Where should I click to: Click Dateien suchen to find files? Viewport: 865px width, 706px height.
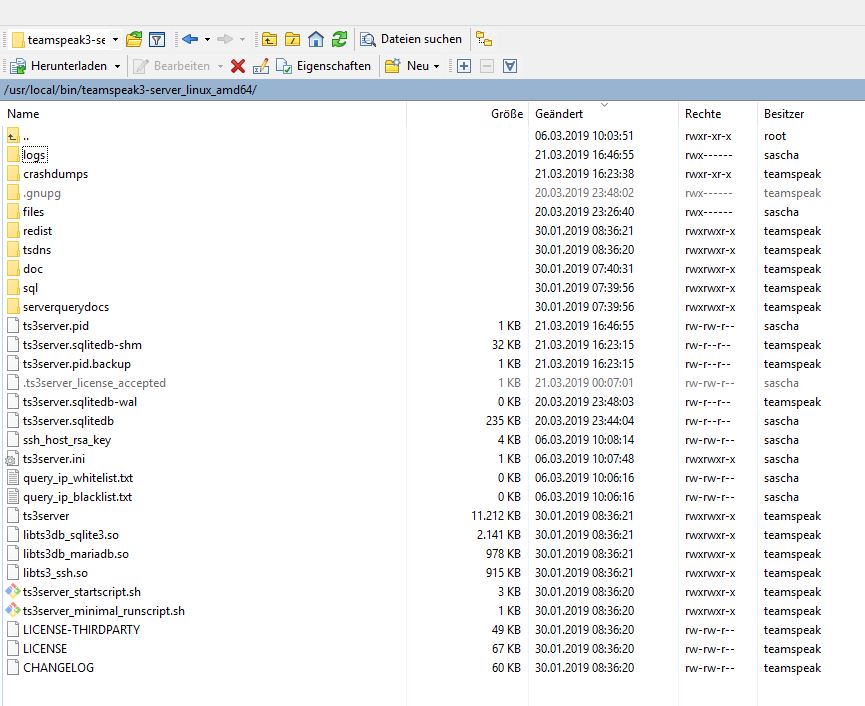click(412, 39)
